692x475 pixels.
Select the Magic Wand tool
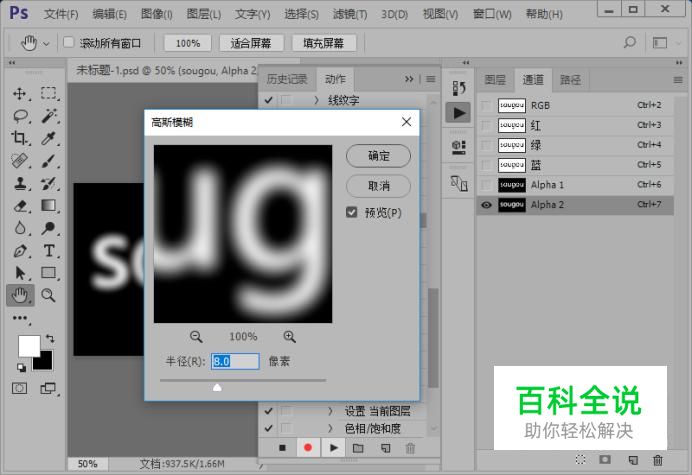pyautogui.click(x=49, y=116)
